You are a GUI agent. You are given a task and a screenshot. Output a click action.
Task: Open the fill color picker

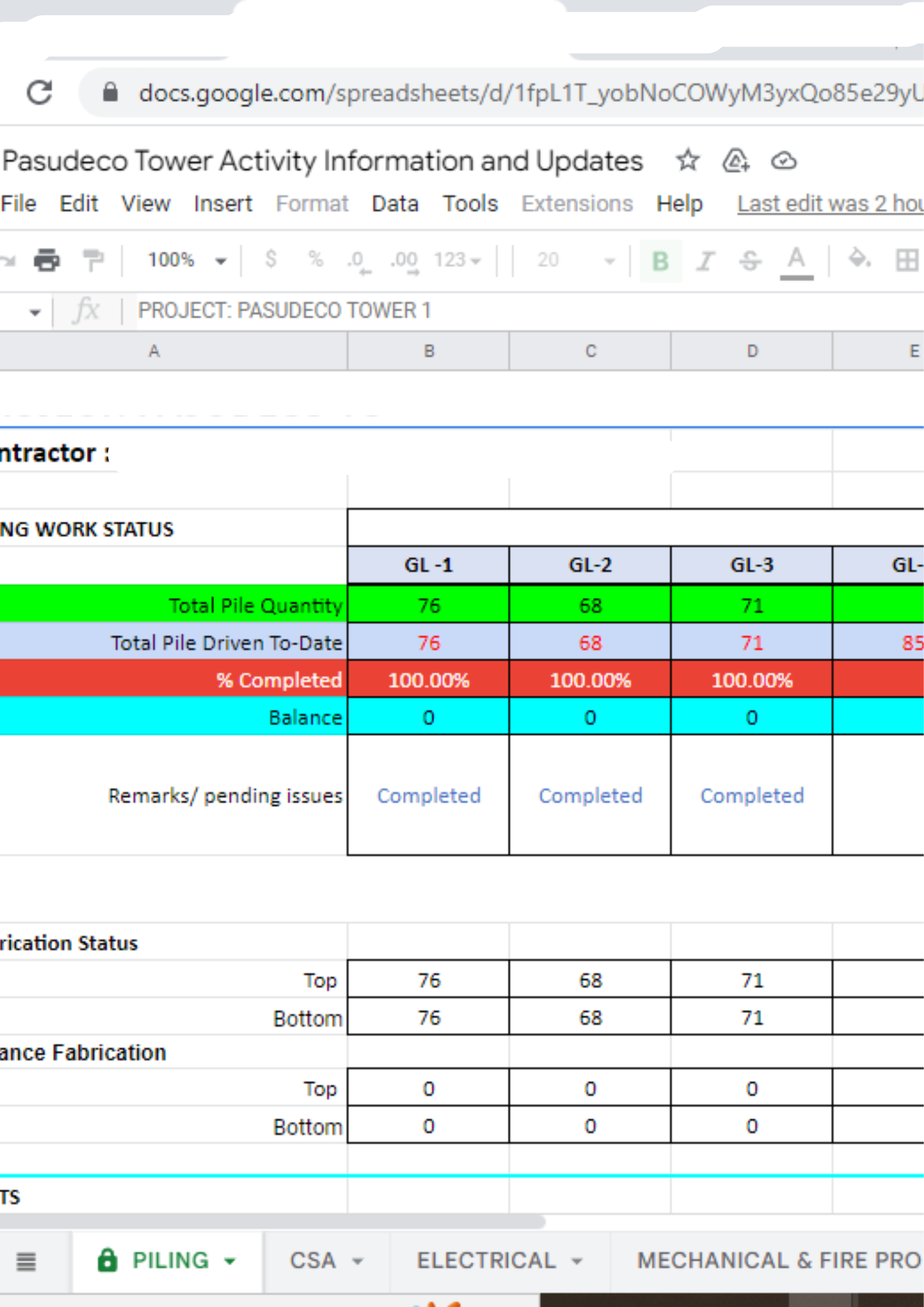(859, 260)
